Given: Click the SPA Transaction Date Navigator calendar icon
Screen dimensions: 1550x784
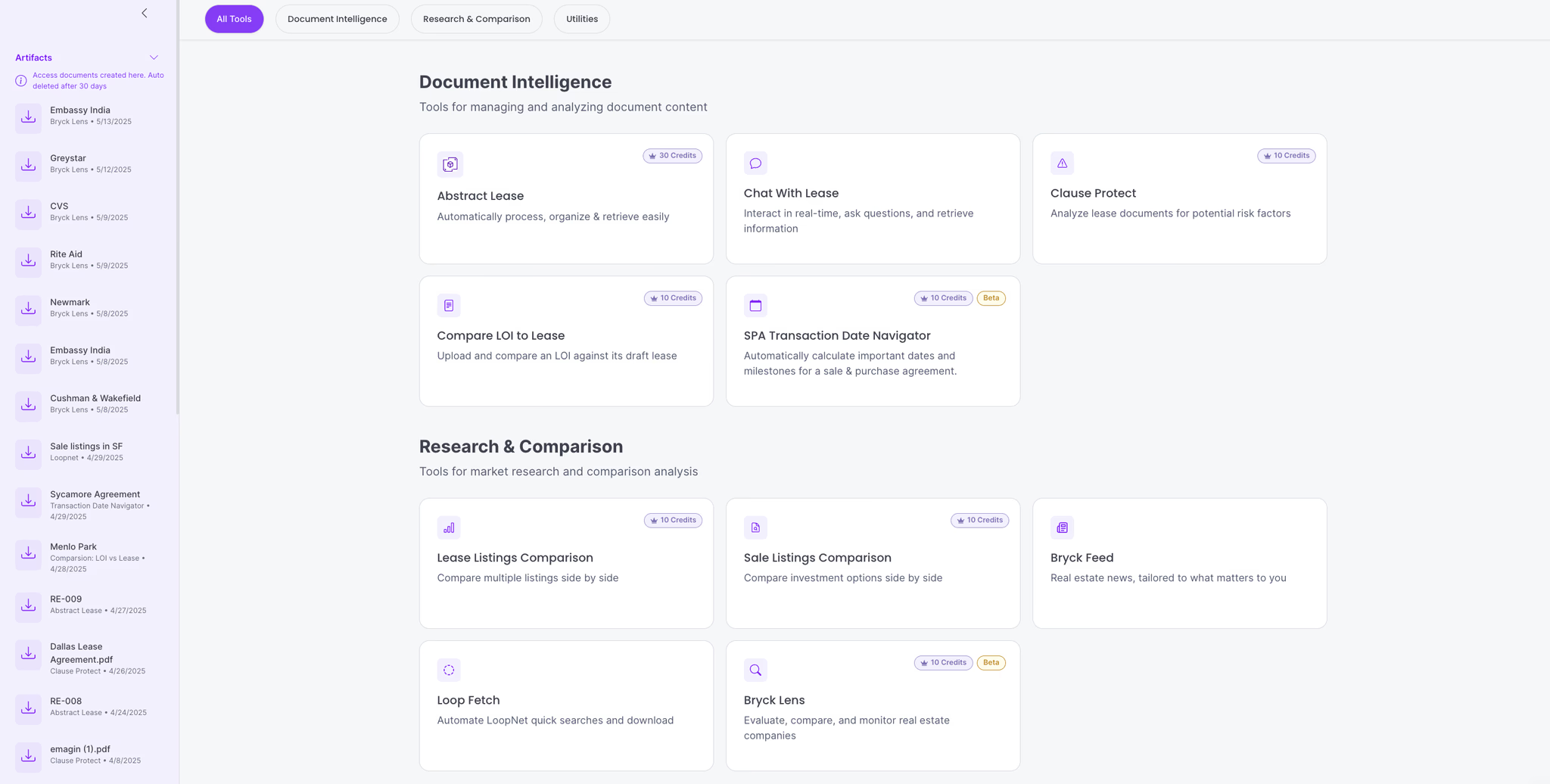Looking at the screenshot, I should point(755,305).
